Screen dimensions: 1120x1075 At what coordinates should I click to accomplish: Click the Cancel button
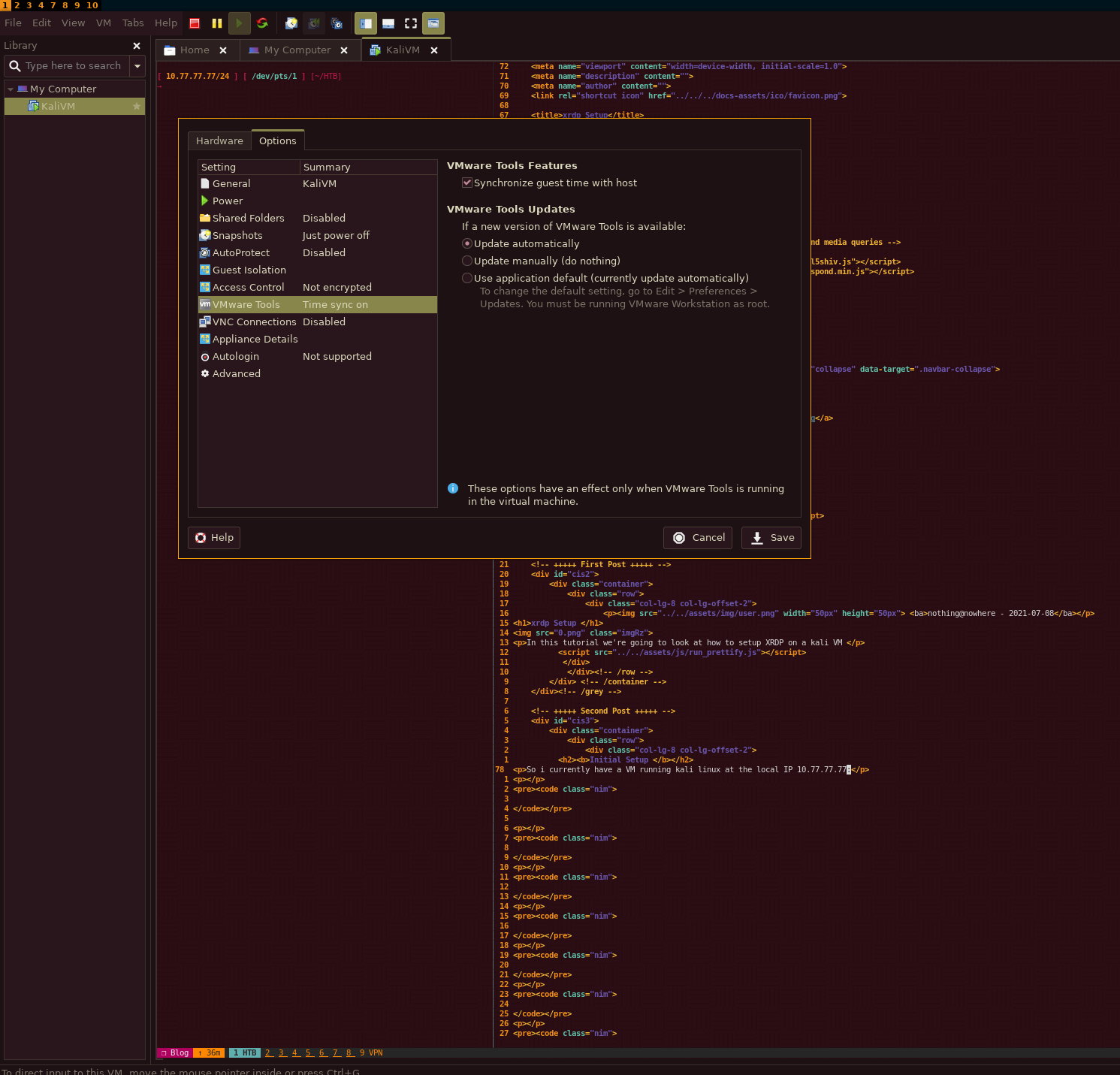pos(698,538)
